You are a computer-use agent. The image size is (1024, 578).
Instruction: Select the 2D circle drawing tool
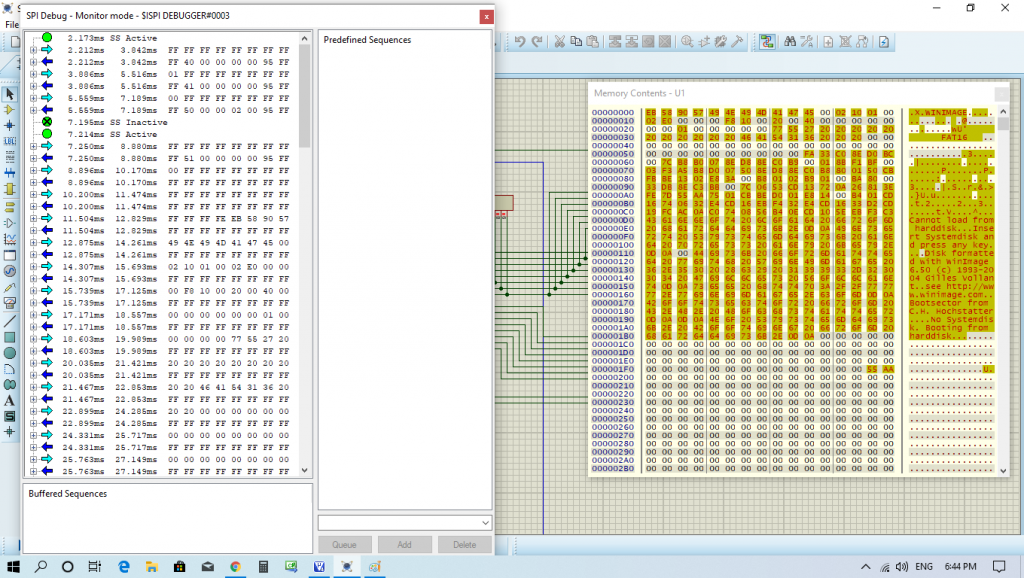10,352
